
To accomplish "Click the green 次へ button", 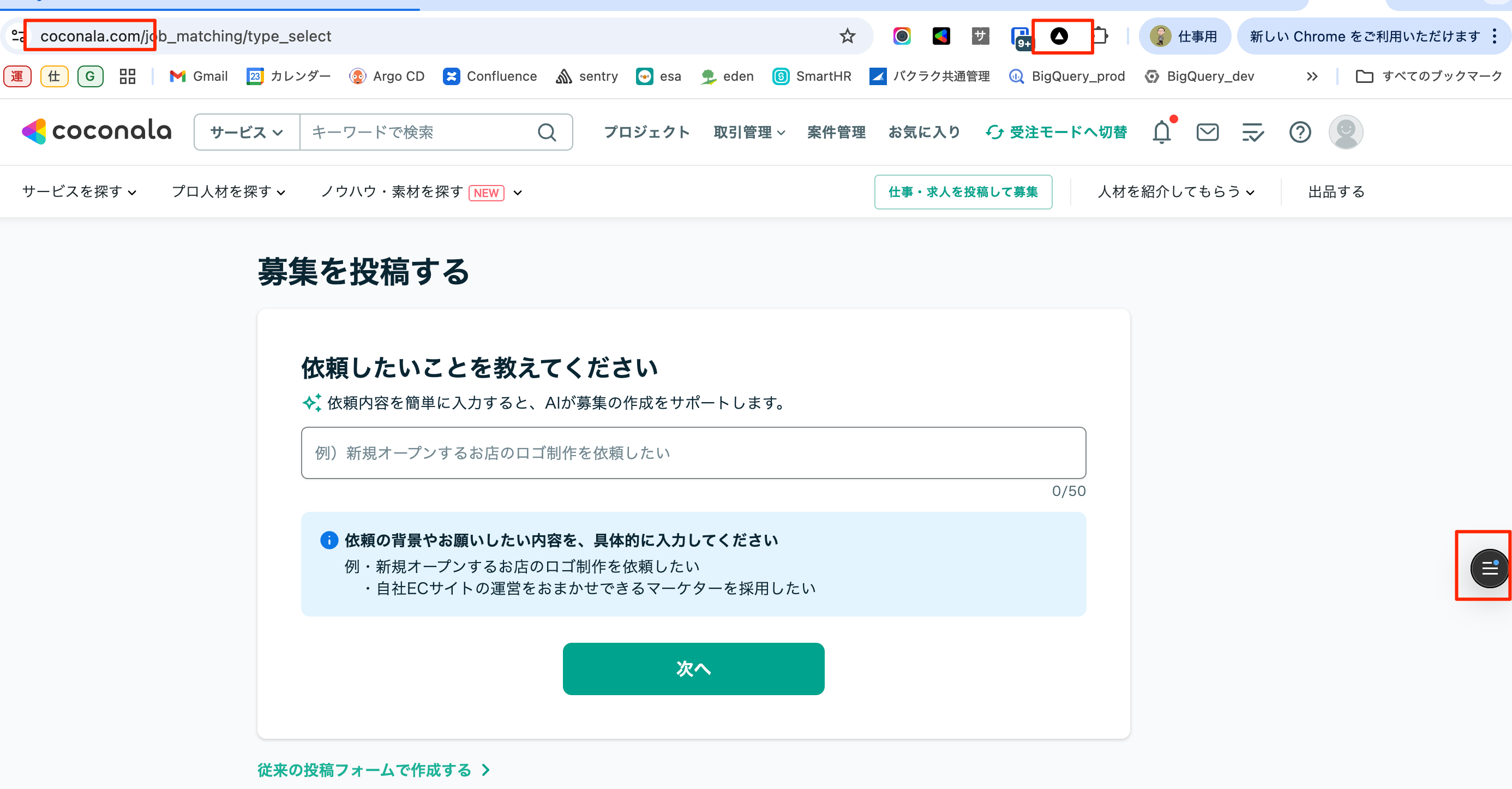I will click(693, 668).
